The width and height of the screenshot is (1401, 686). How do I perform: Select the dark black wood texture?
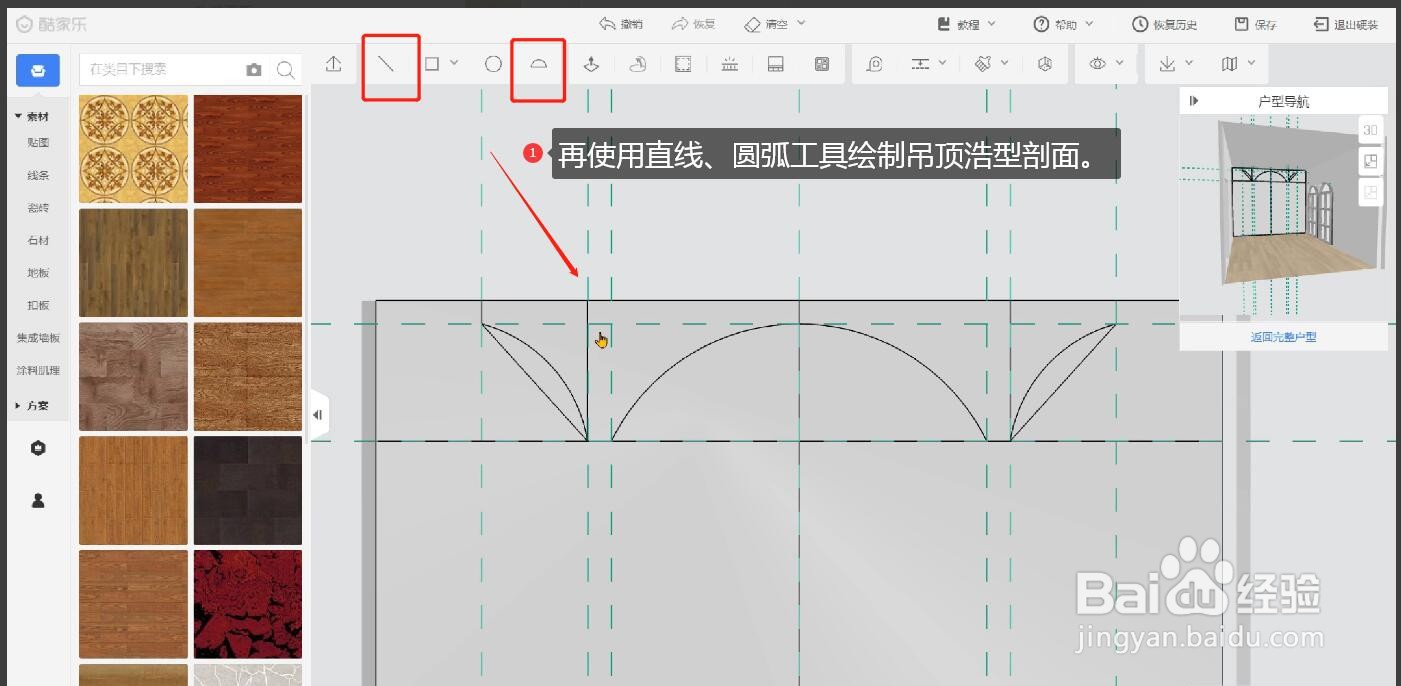pyautogui.click(x=248, y=490)
